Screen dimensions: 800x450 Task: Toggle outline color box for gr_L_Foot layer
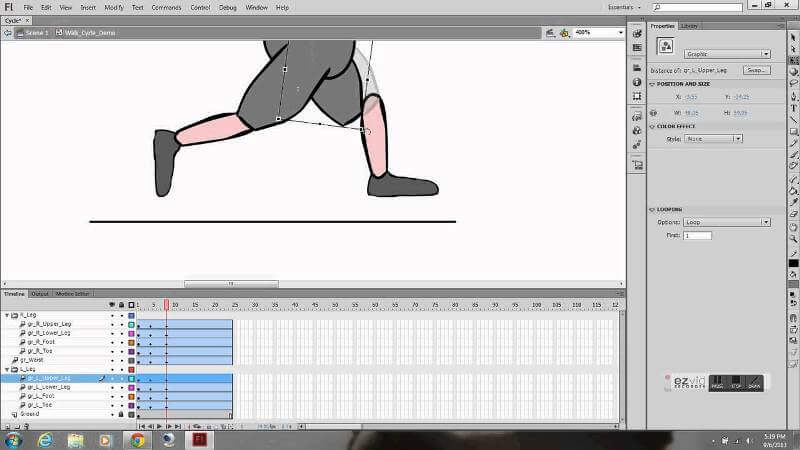(131, 396)
